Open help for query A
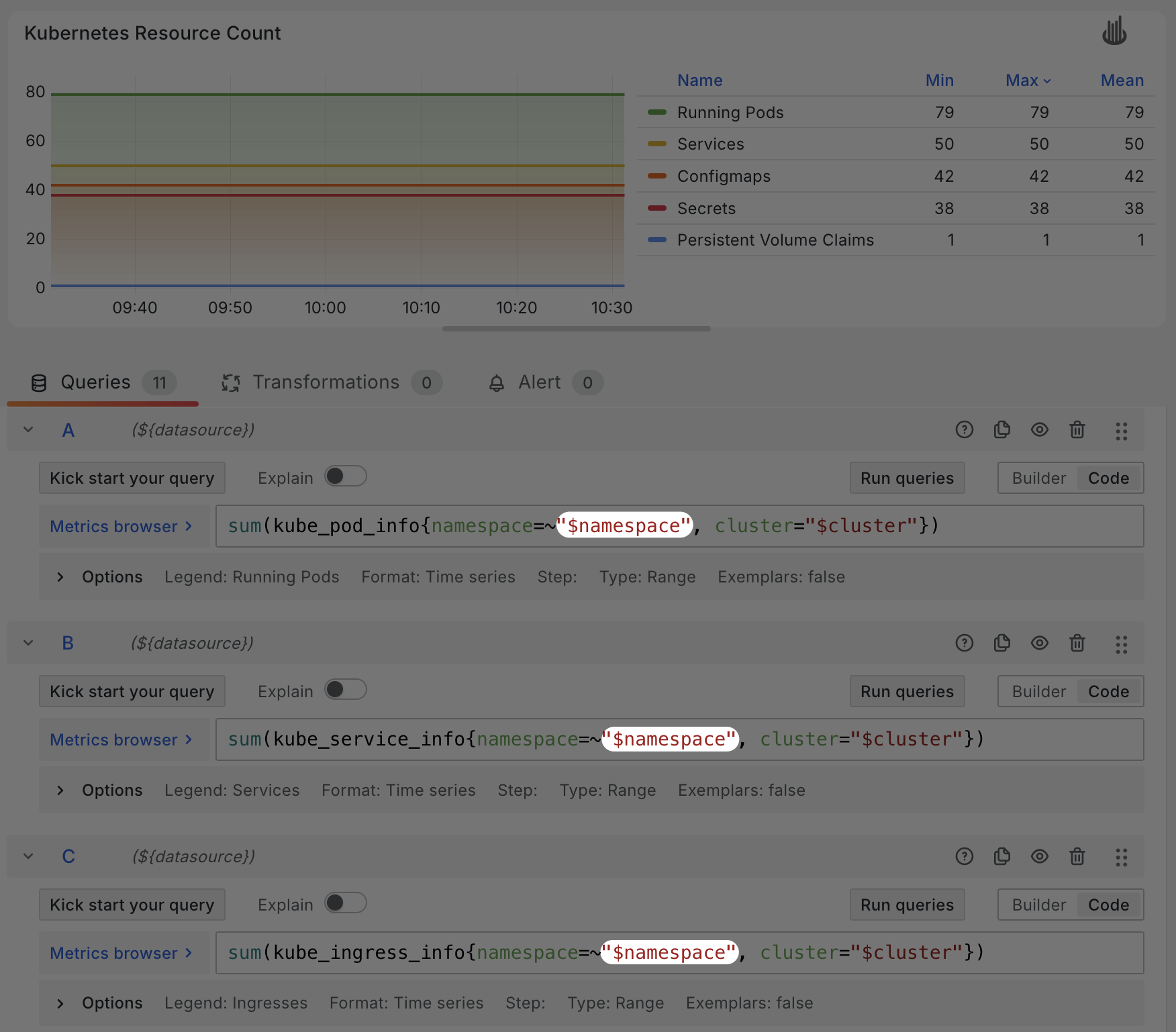Screen dimensions: 1176x1032 [965, 429]
